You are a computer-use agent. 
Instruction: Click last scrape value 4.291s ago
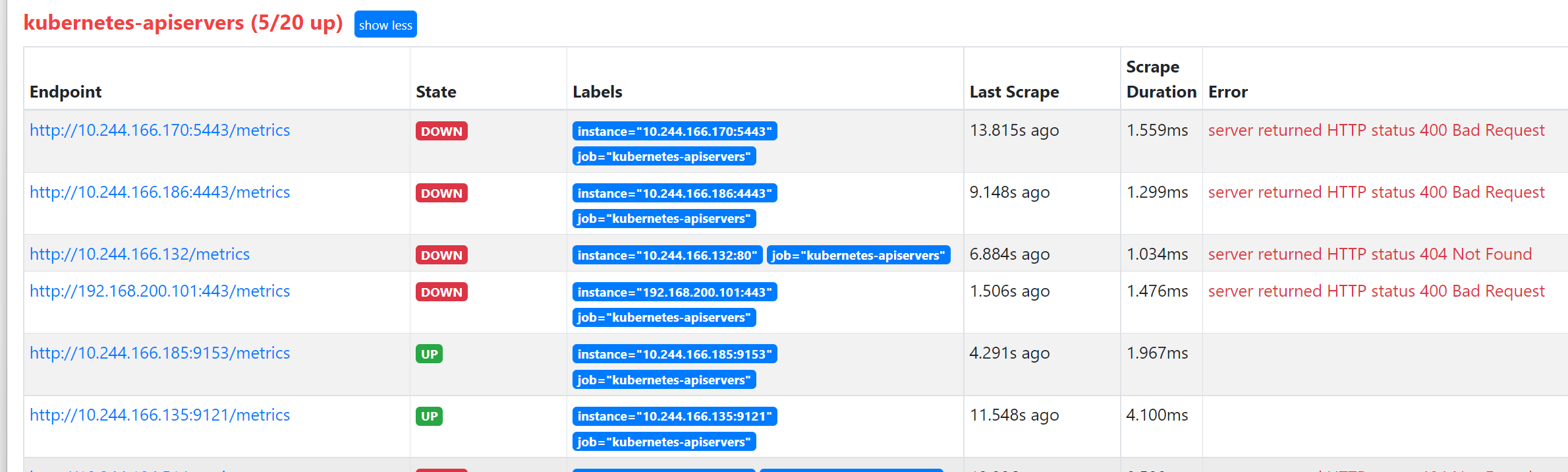pyautogui.click(x=1010, y=353)
